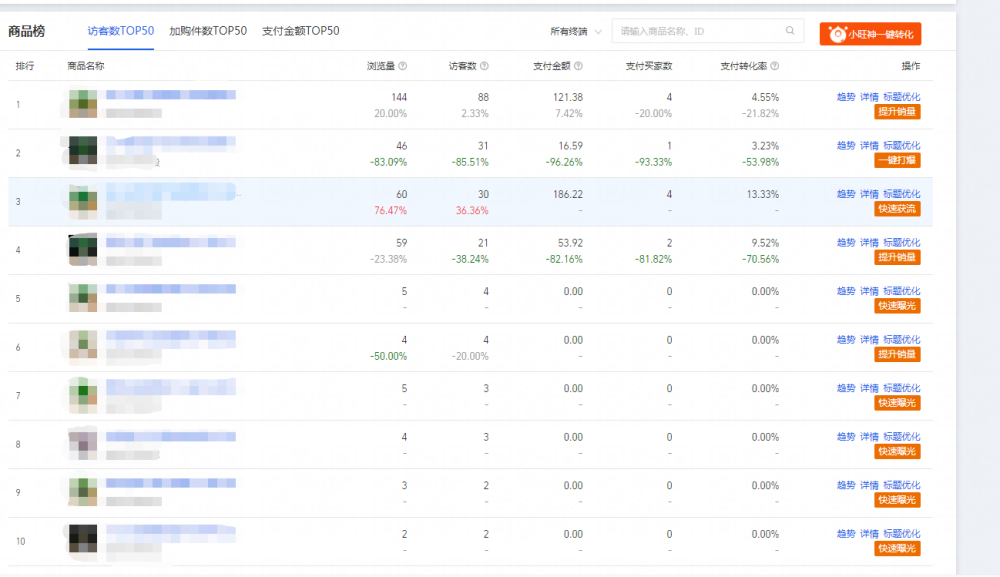This screenshot has height=577, width=1000.
Task: Open 详情 link for rank 9 product
Action: pos(869,485)
